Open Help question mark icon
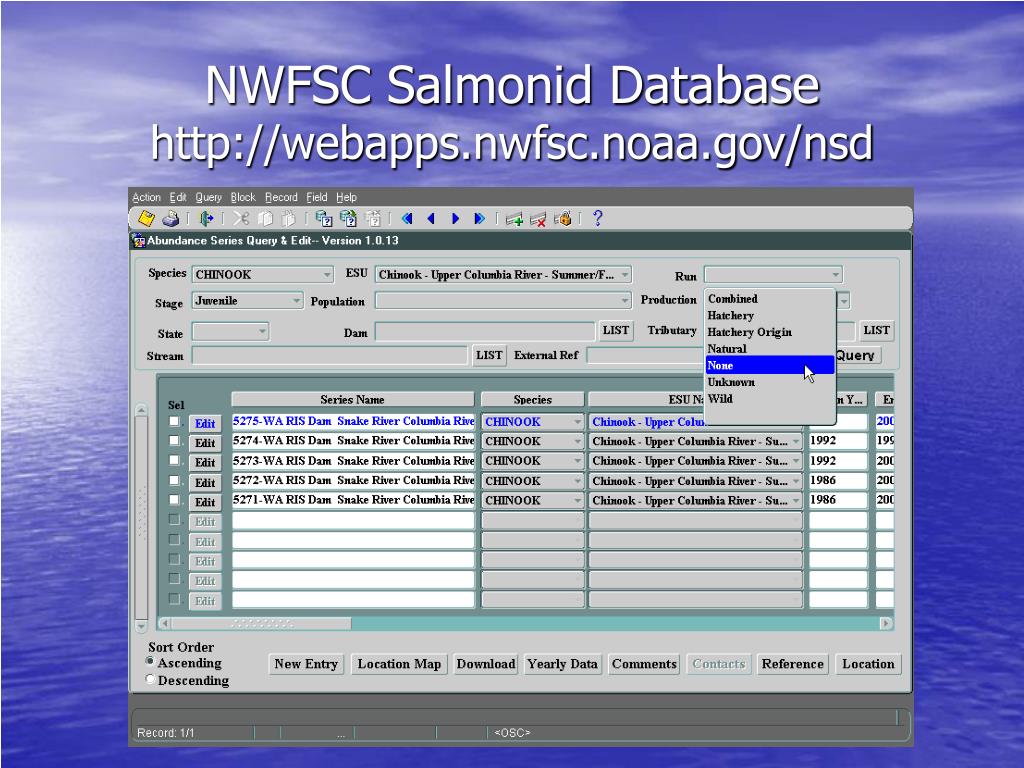 (x=598, y=219)
